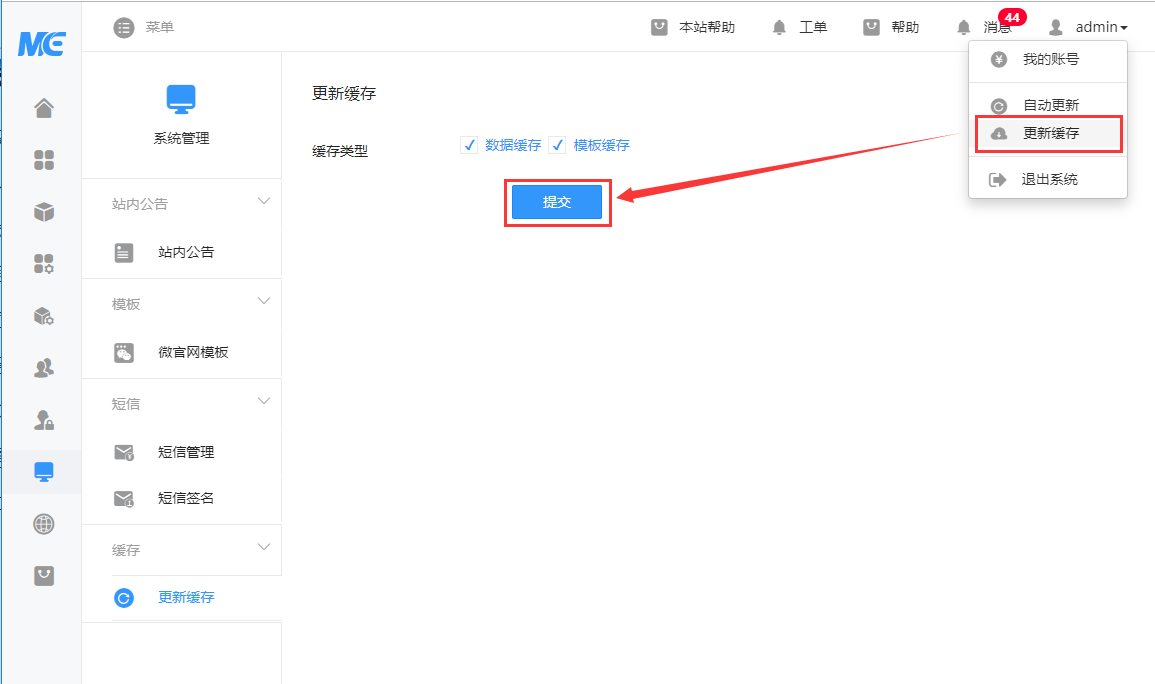Open 本站帮助 link in top bar
The image size is (1155, 684).
click(694, 28)
